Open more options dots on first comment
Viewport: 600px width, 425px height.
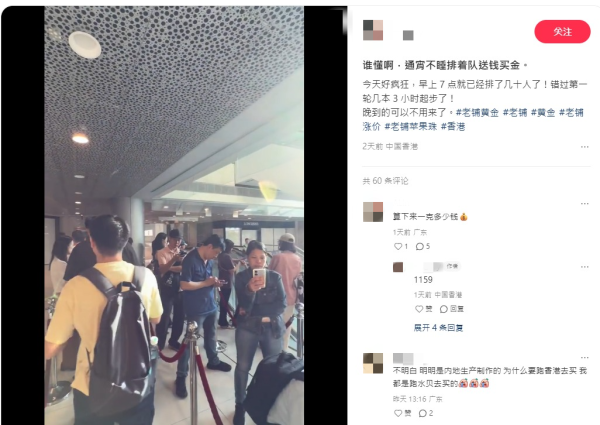pyautogui.click(x=584, y=204)
